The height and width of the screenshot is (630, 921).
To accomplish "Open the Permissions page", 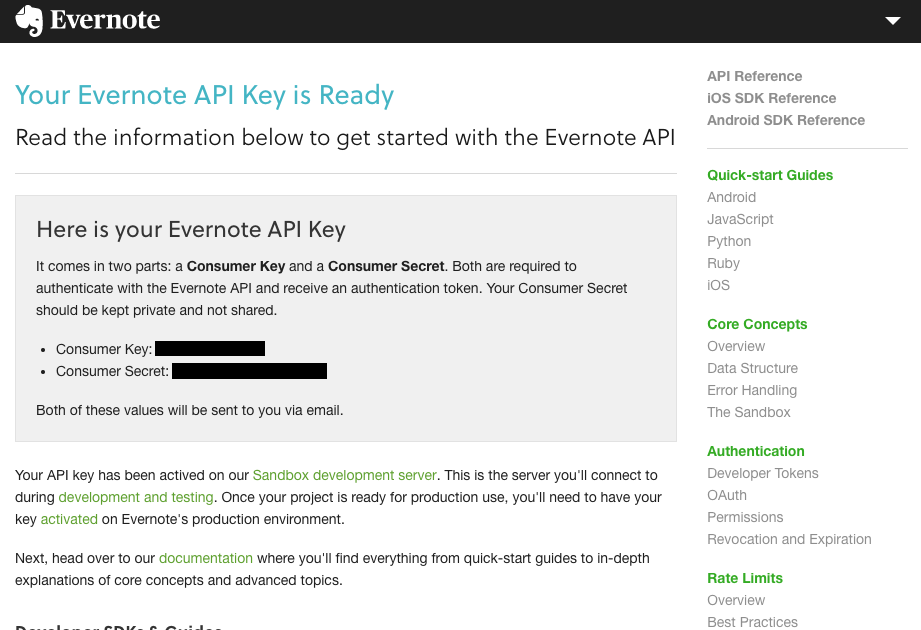I will (x=745, y=517).
